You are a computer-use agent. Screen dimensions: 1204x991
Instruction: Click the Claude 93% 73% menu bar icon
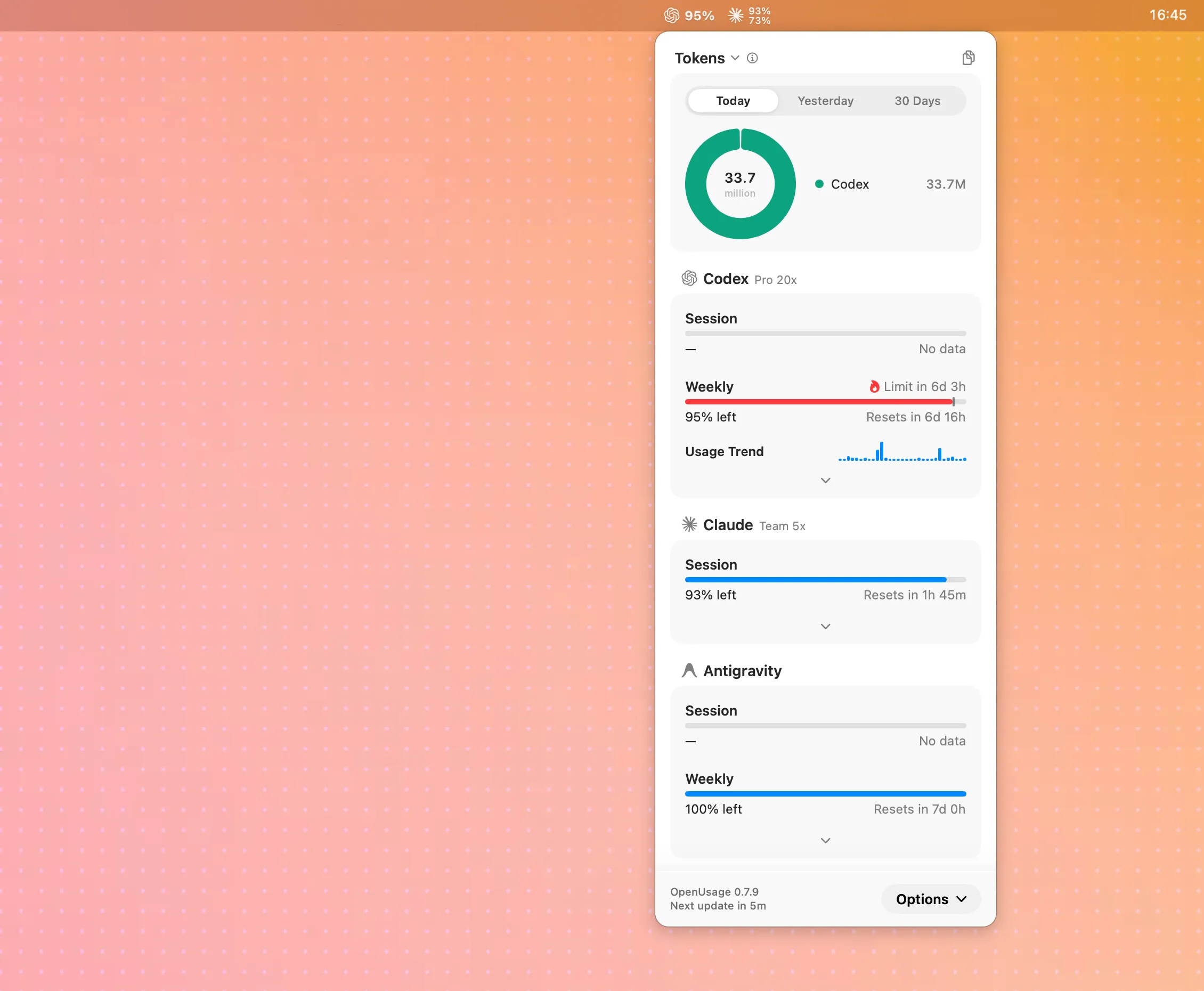click(750, 15)
